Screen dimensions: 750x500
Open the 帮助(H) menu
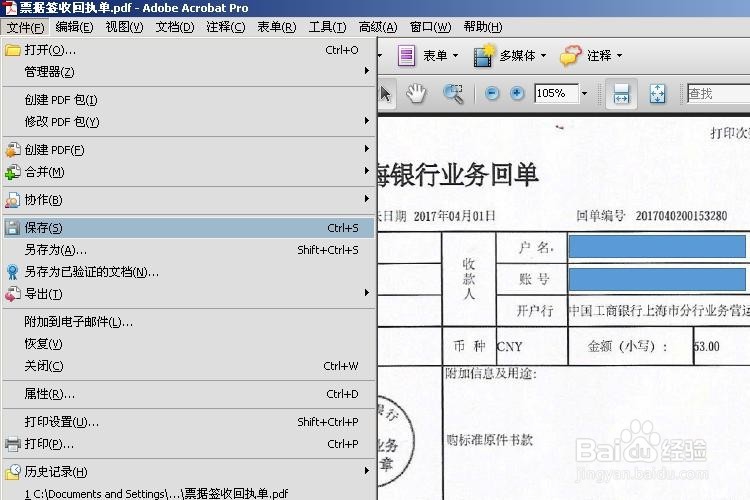[x=483, y=27]
